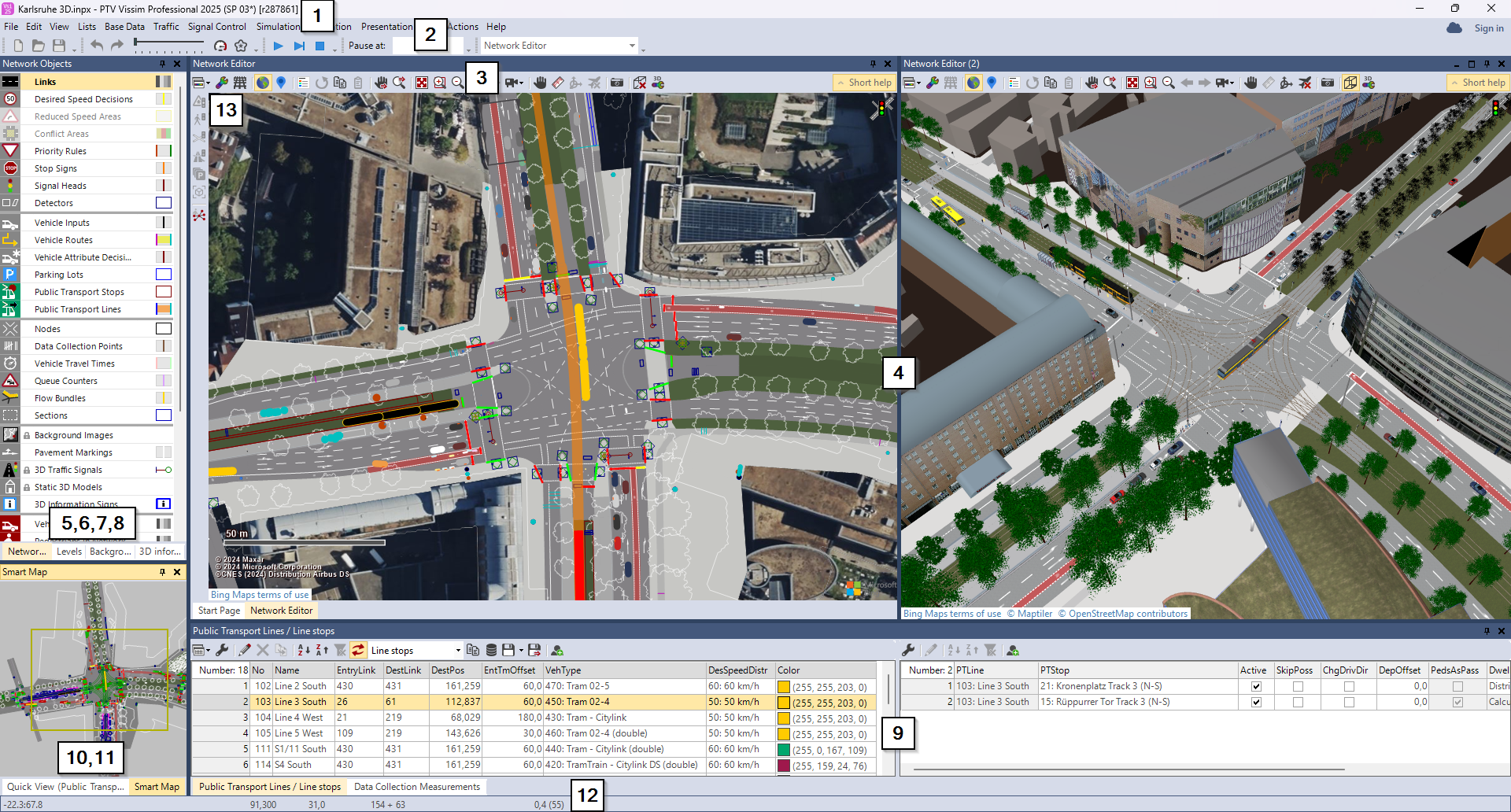Image resolution: width=1511 pixels, height=812 pixels.
Task: Click color swatch of S4 South line
Action: [784, 766]
